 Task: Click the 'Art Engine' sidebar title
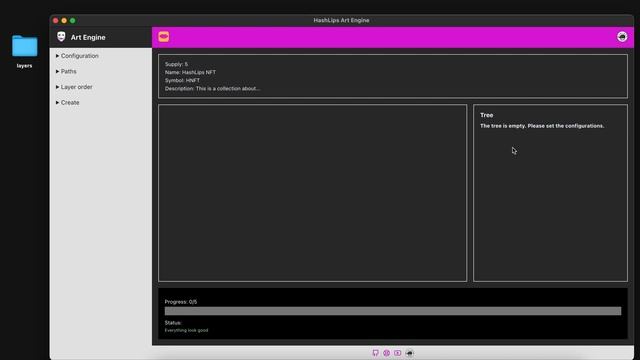click(88, 37)
